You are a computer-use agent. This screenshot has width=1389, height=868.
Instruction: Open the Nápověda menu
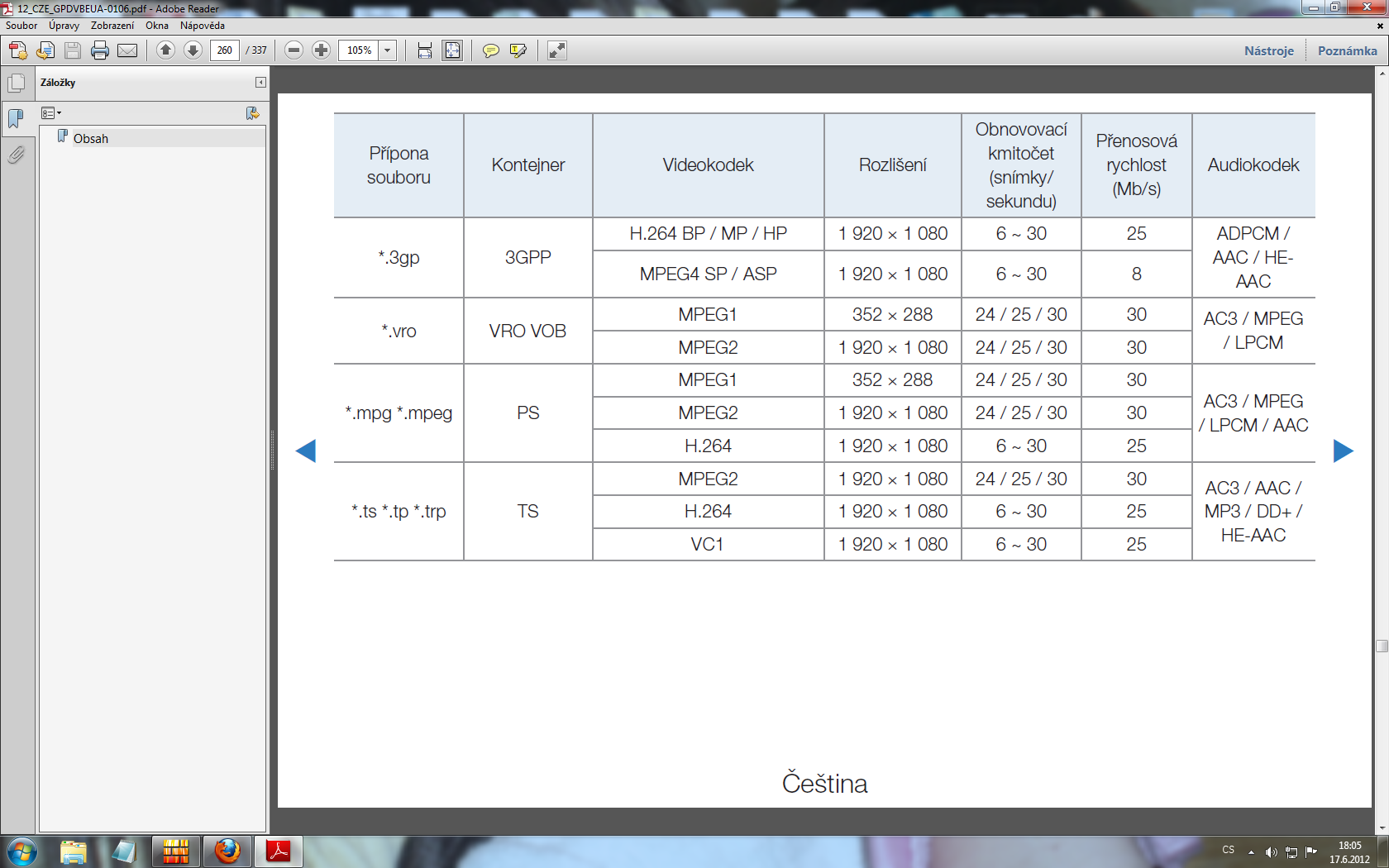[x=203, y=26]
